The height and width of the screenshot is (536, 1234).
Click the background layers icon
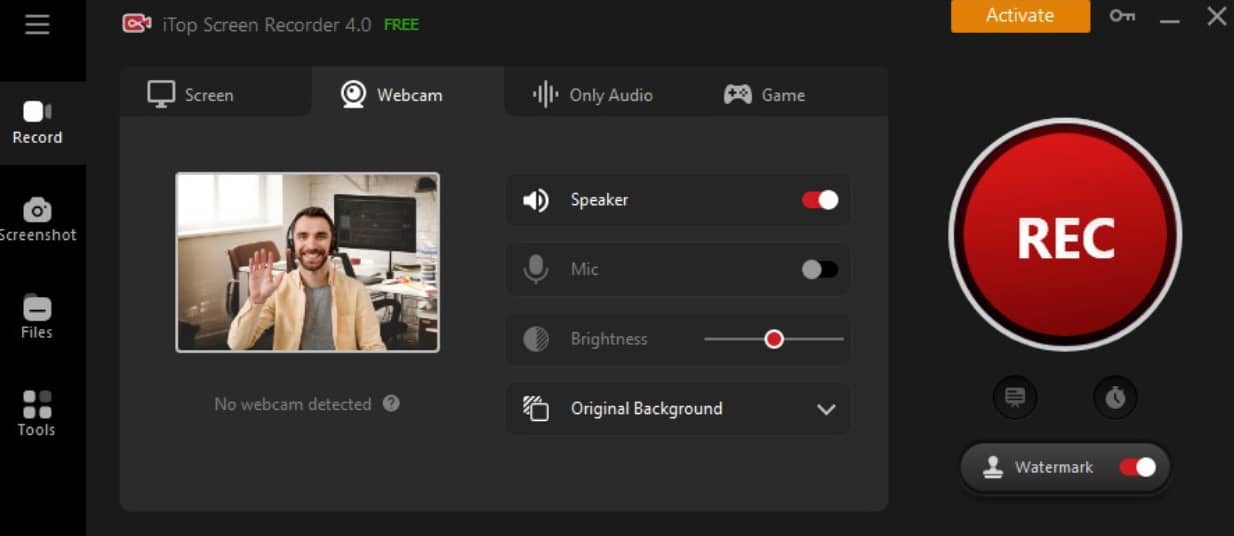point(536,408)
